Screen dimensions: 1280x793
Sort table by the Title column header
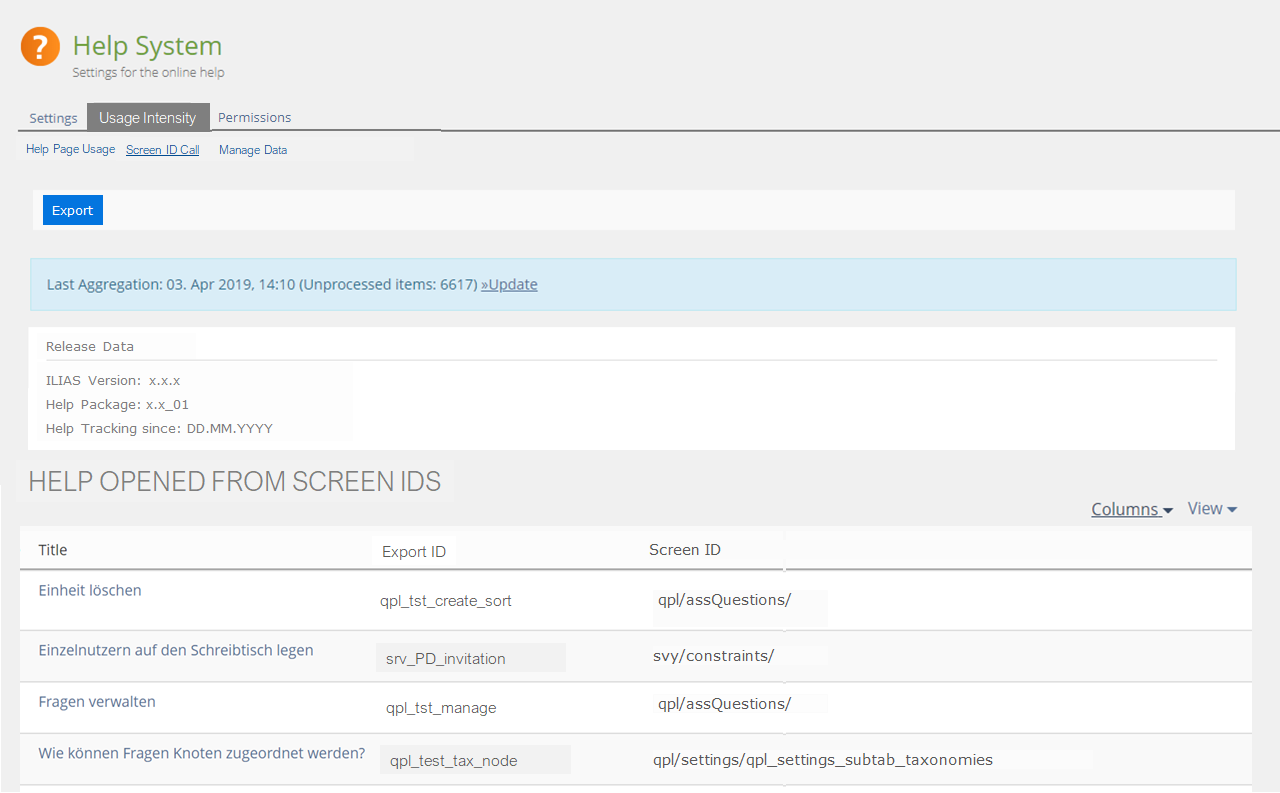(53, 550)
